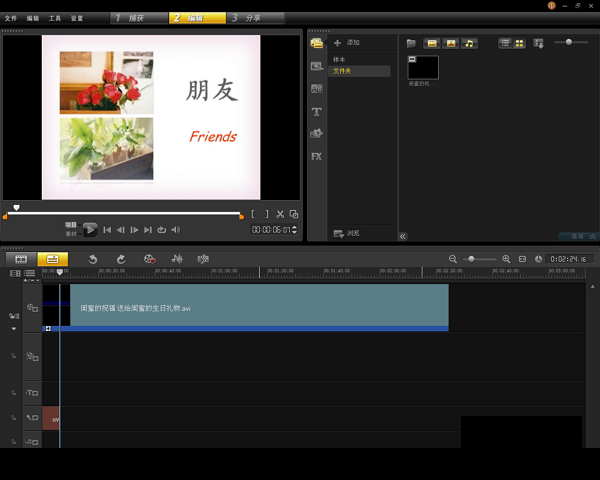Click the cut clip scissors icon

[x=280, y=214]
